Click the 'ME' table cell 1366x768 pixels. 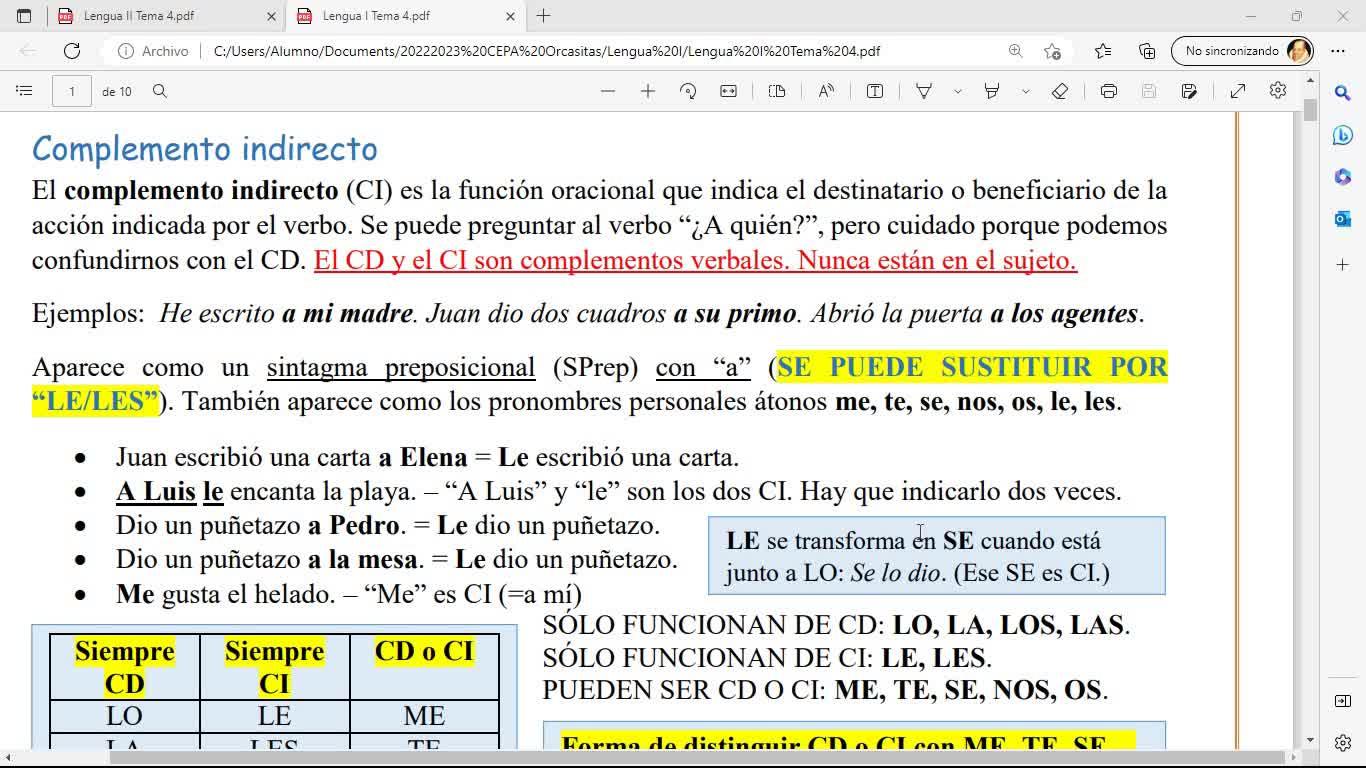pos(424,716)
